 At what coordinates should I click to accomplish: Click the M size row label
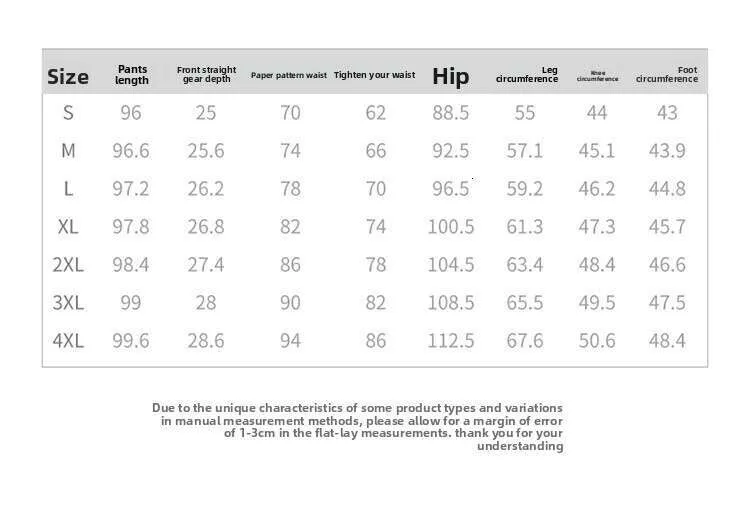[x=68, y=151]
